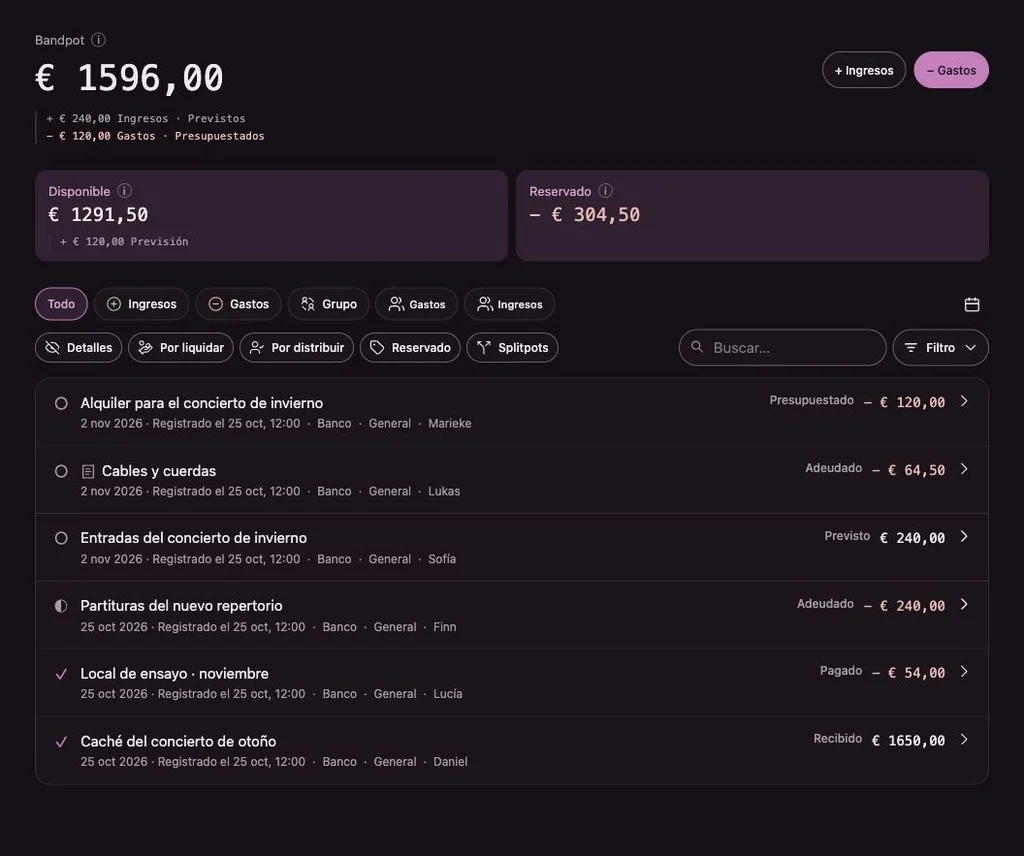This screenshot has height=856, width=1024.
Task: Expand Entradas del concierto de invierno chevron
Action: 964,536
